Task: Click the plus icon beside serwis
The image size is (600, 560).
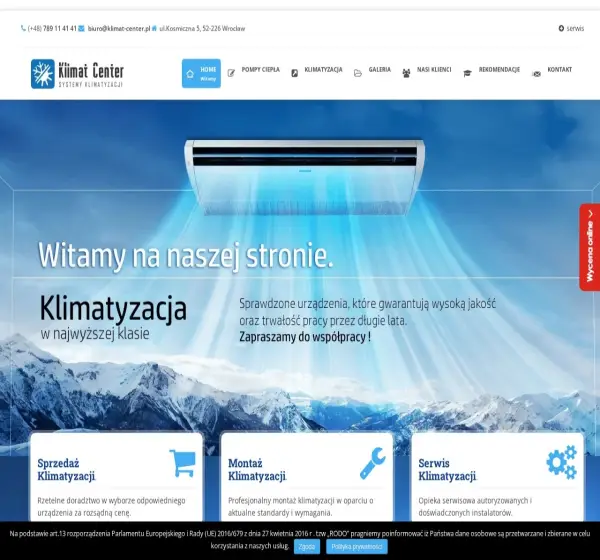Action: [x=561, y=28]
